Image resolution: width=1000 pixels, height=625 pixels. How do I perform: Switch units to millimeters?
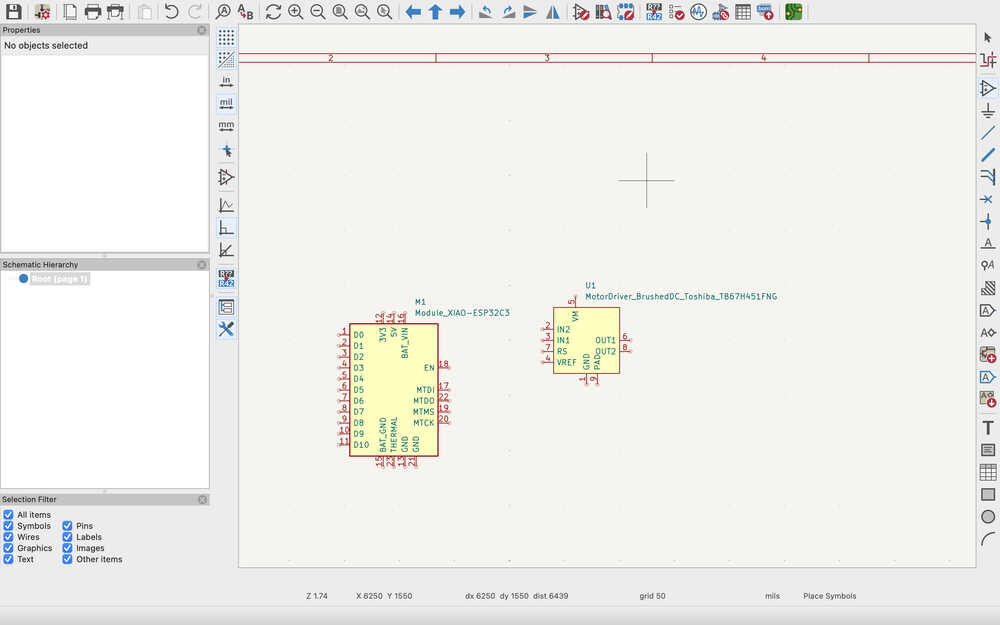click(x=226, y=126)
